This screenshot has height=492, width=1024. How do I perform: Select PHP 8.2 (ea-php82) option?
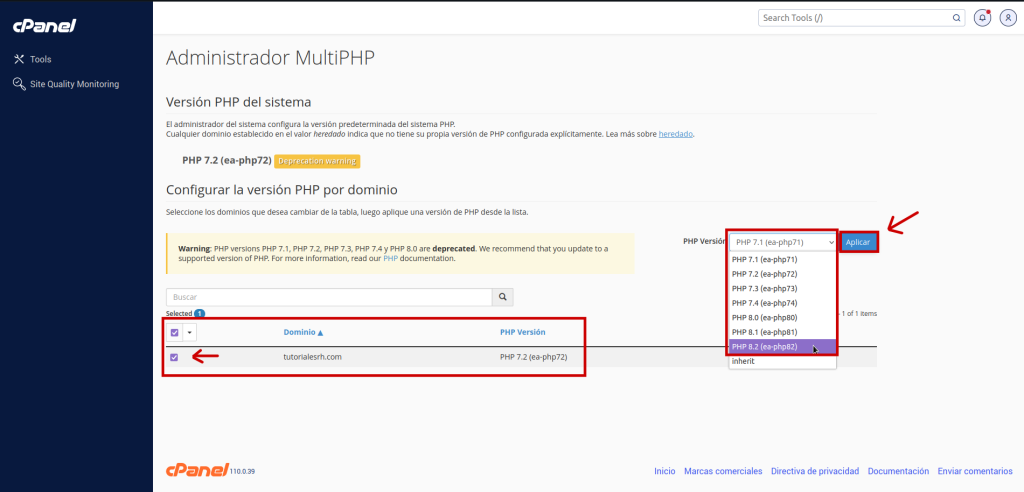pyautogui.click(x=768, y=346)
